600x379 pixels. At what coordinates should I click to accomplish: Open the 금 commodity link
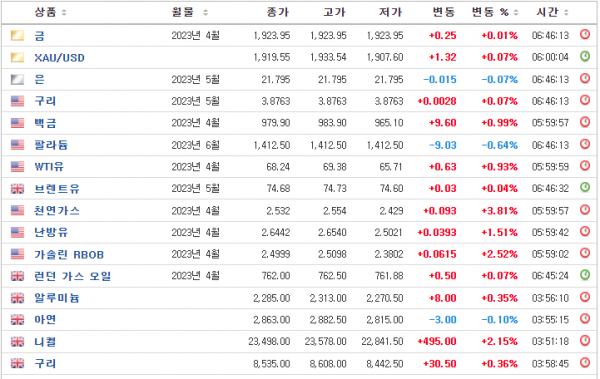(x=40, y=36)
